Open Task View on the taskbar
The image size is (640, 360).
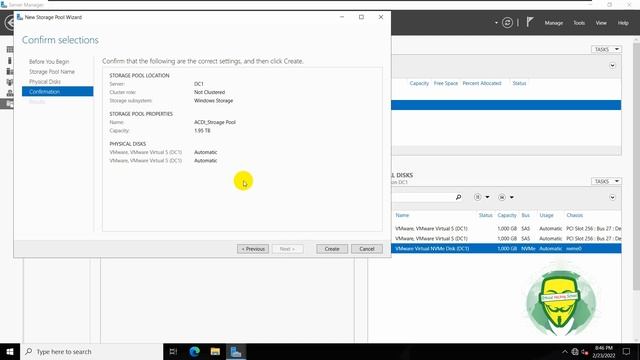point(173,351)
